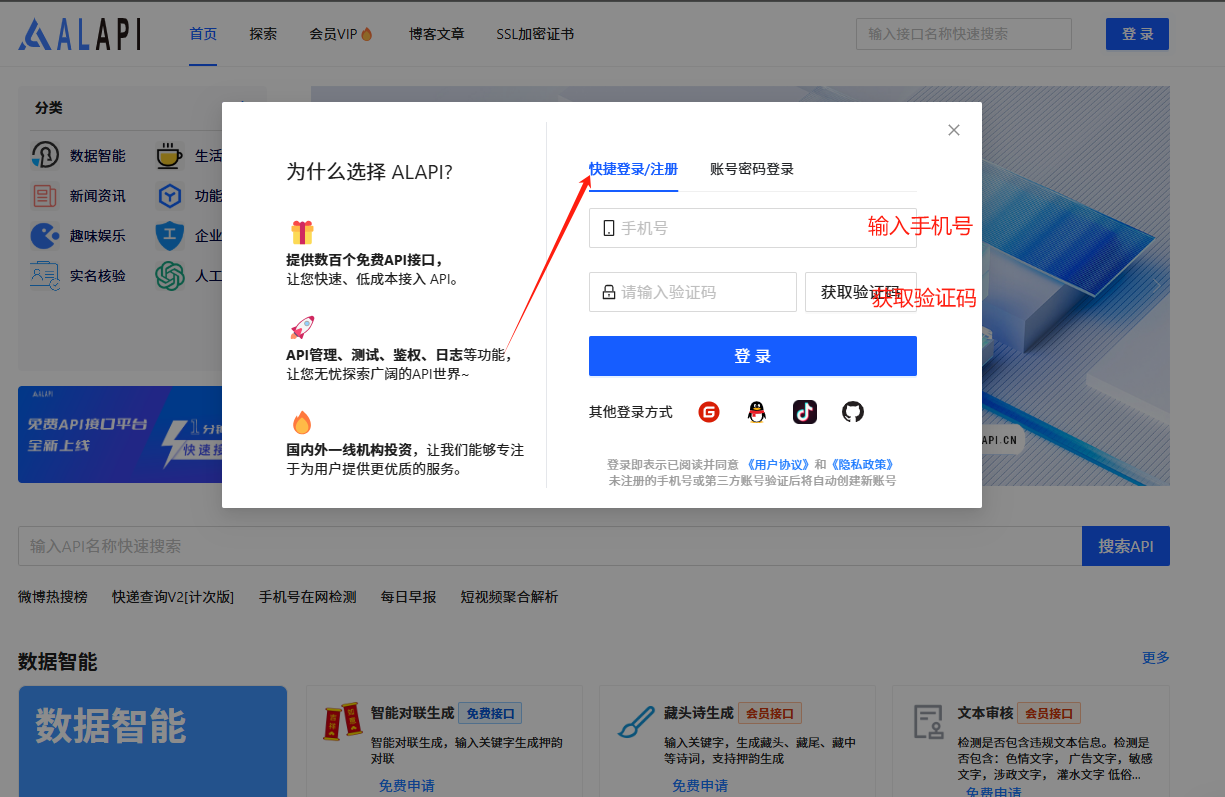Click 获取验证码 to request a code
This screenshot has width=1225, height=797.
click(x=861, y=291)
